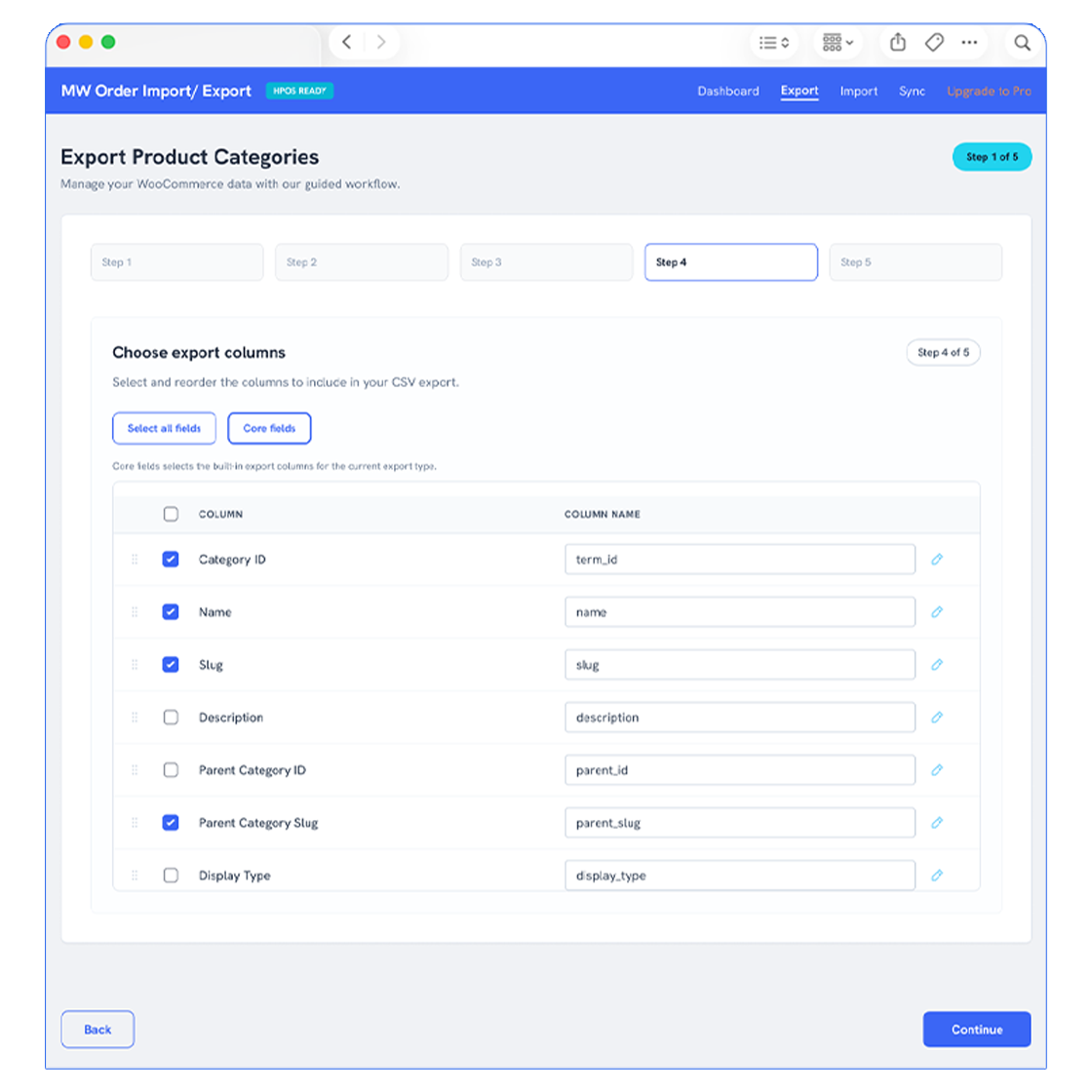This screenshot has height=1092, width=1092.
Task: Click the Continue button
Action: (976, 1030)
